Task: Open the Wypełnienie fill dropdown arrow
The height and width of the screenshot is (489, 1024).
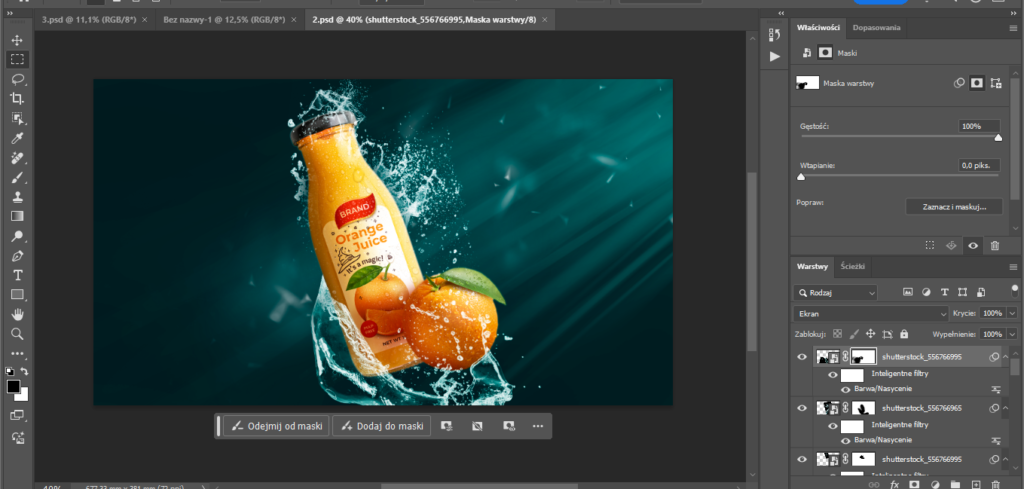Action: [1012, 334]
